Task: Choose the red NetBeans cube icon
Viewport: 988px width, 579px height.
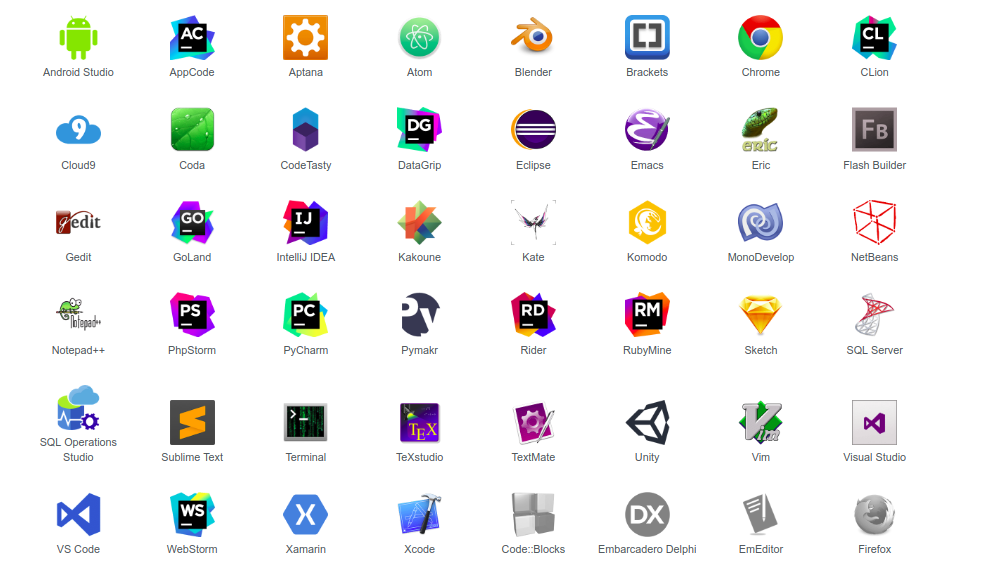Action: [875, 222]
